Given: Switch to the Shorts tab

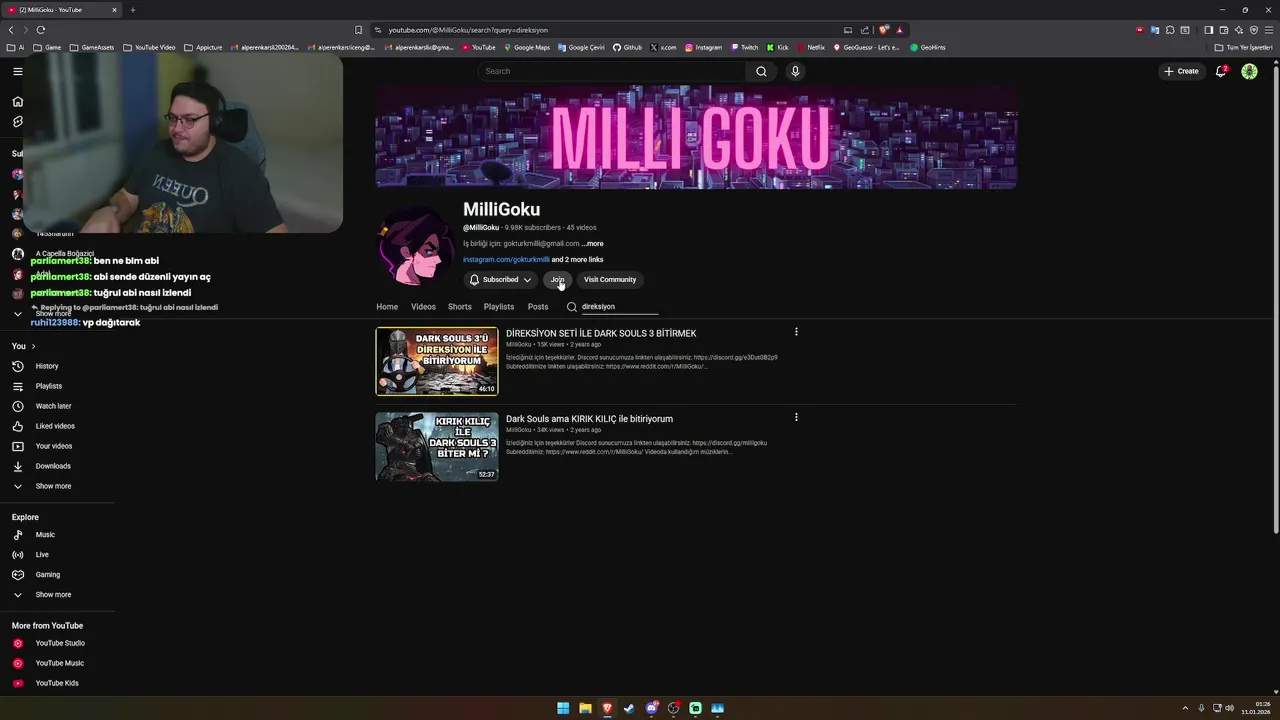Looking at the screenshot, I should coord(460,307).
